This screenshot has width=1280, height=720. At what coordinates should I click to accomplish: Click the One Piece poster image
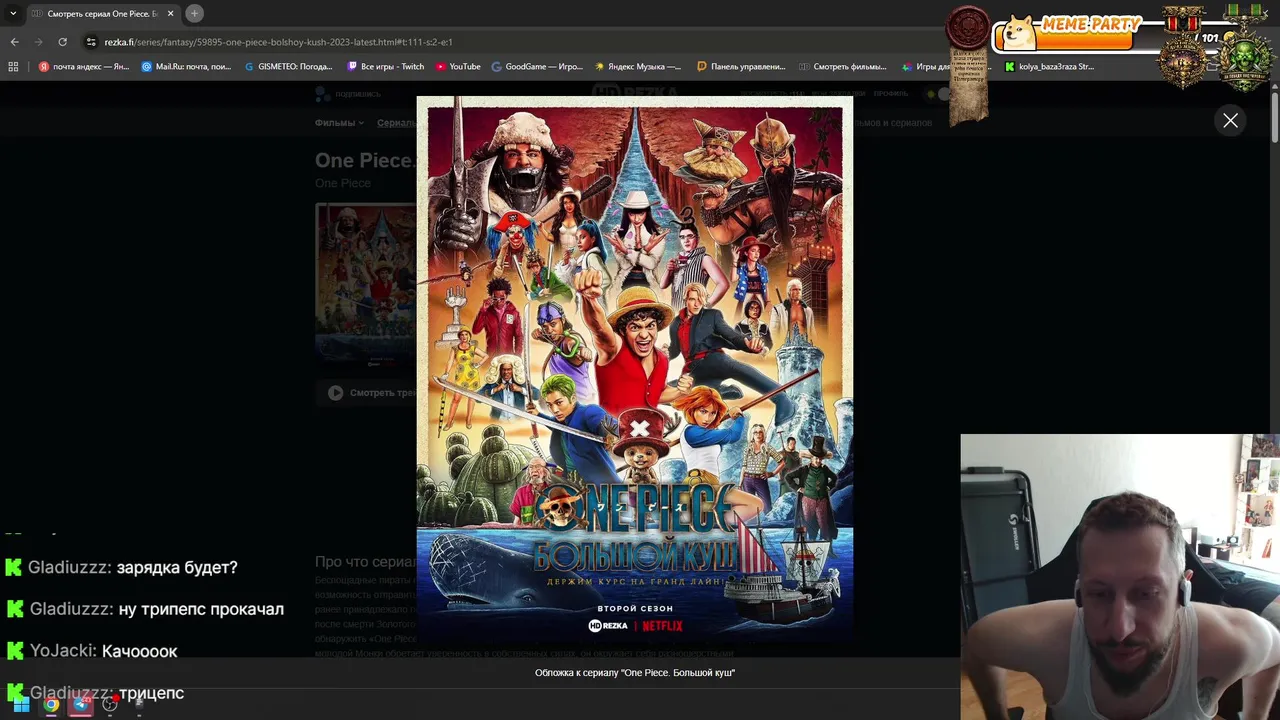point(635,375)
